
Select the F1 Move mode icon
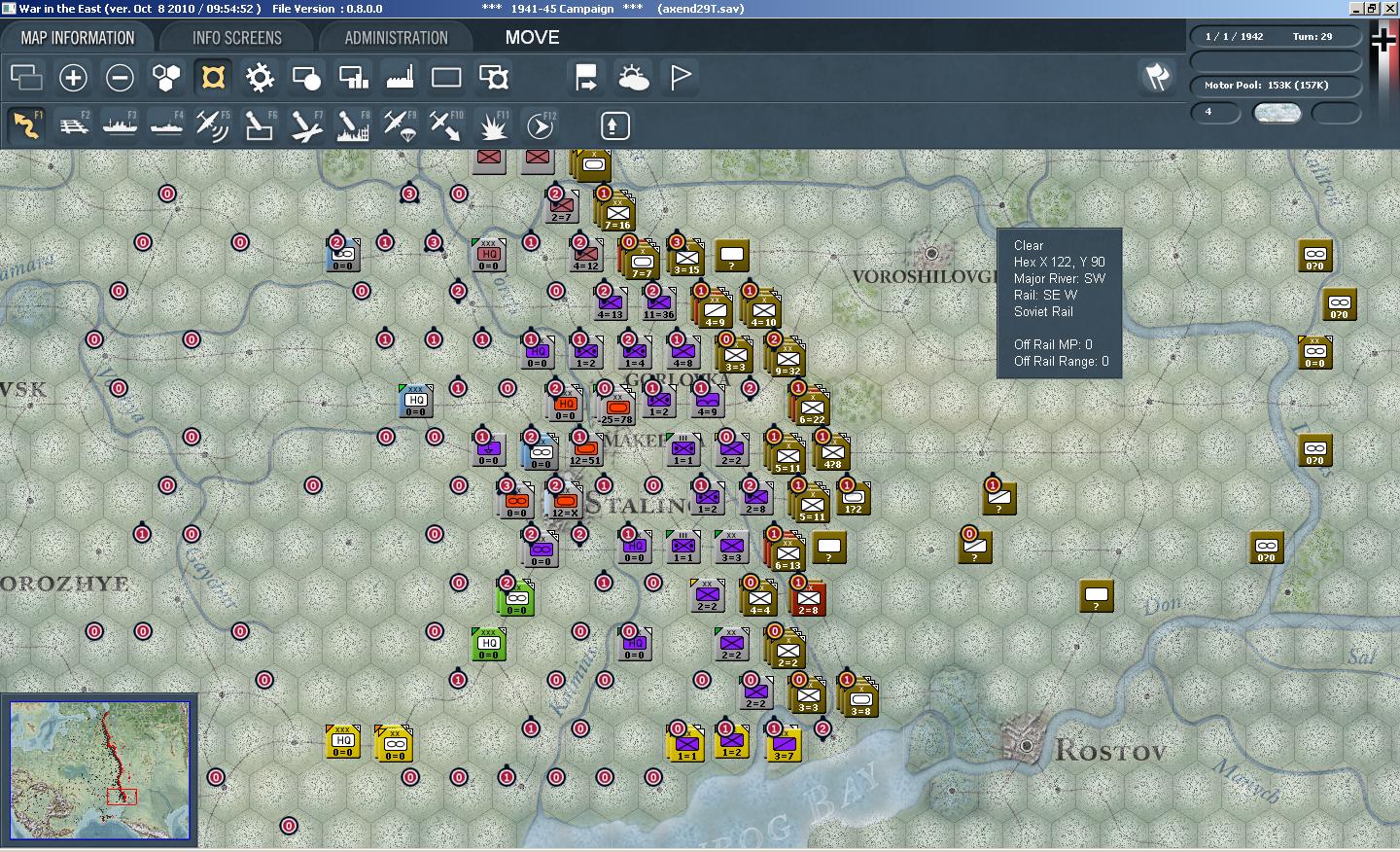26,125
